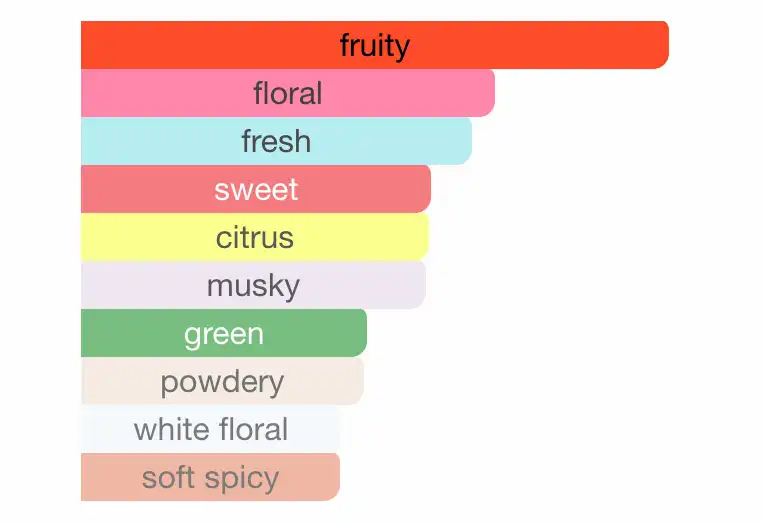764x524 pixels.
Task: Click the 'floral' text label
Action: pos(288,94)
